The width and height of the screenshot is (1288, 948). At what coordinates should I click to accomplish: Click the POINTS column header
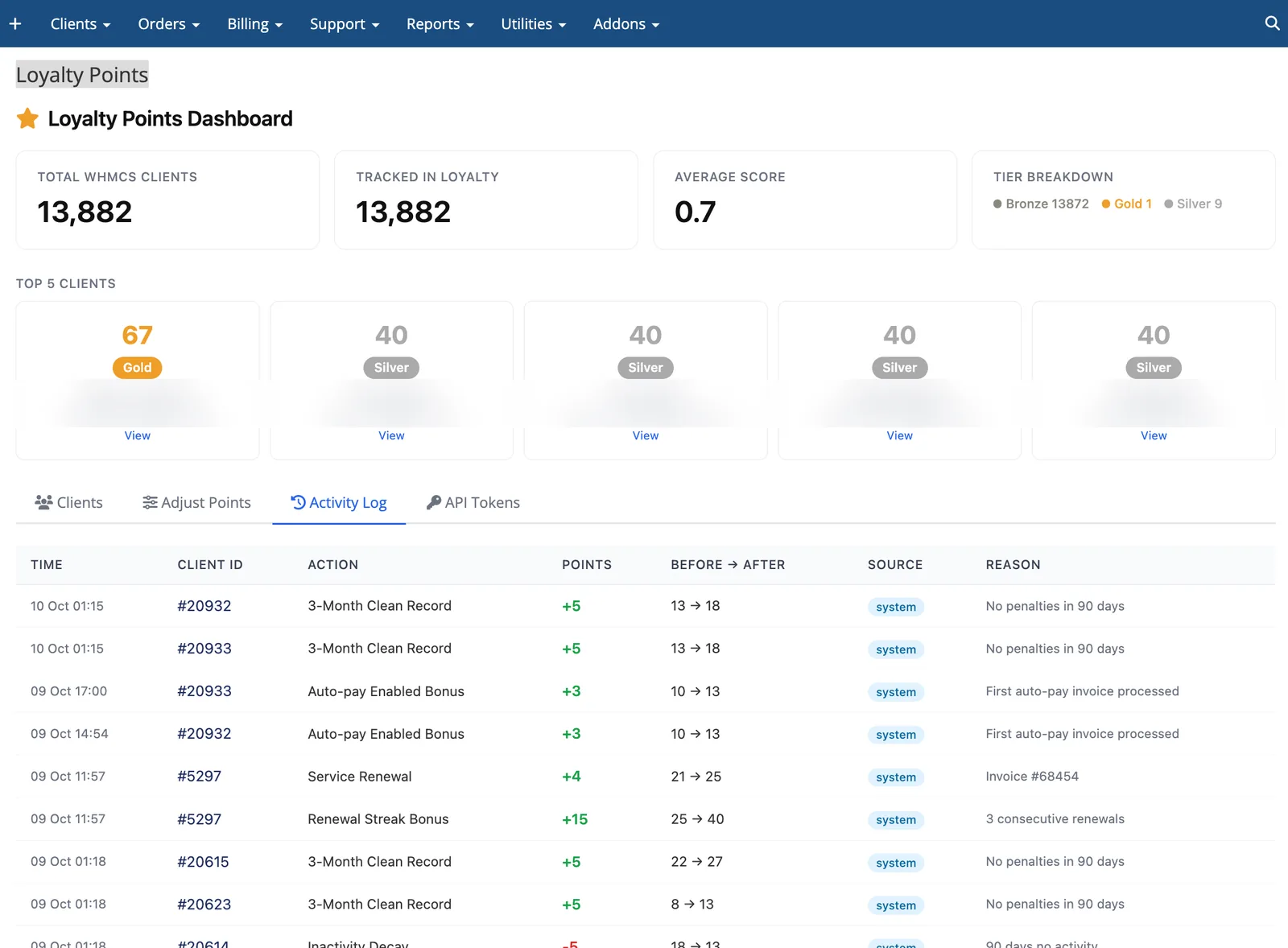tap(587, 565)
